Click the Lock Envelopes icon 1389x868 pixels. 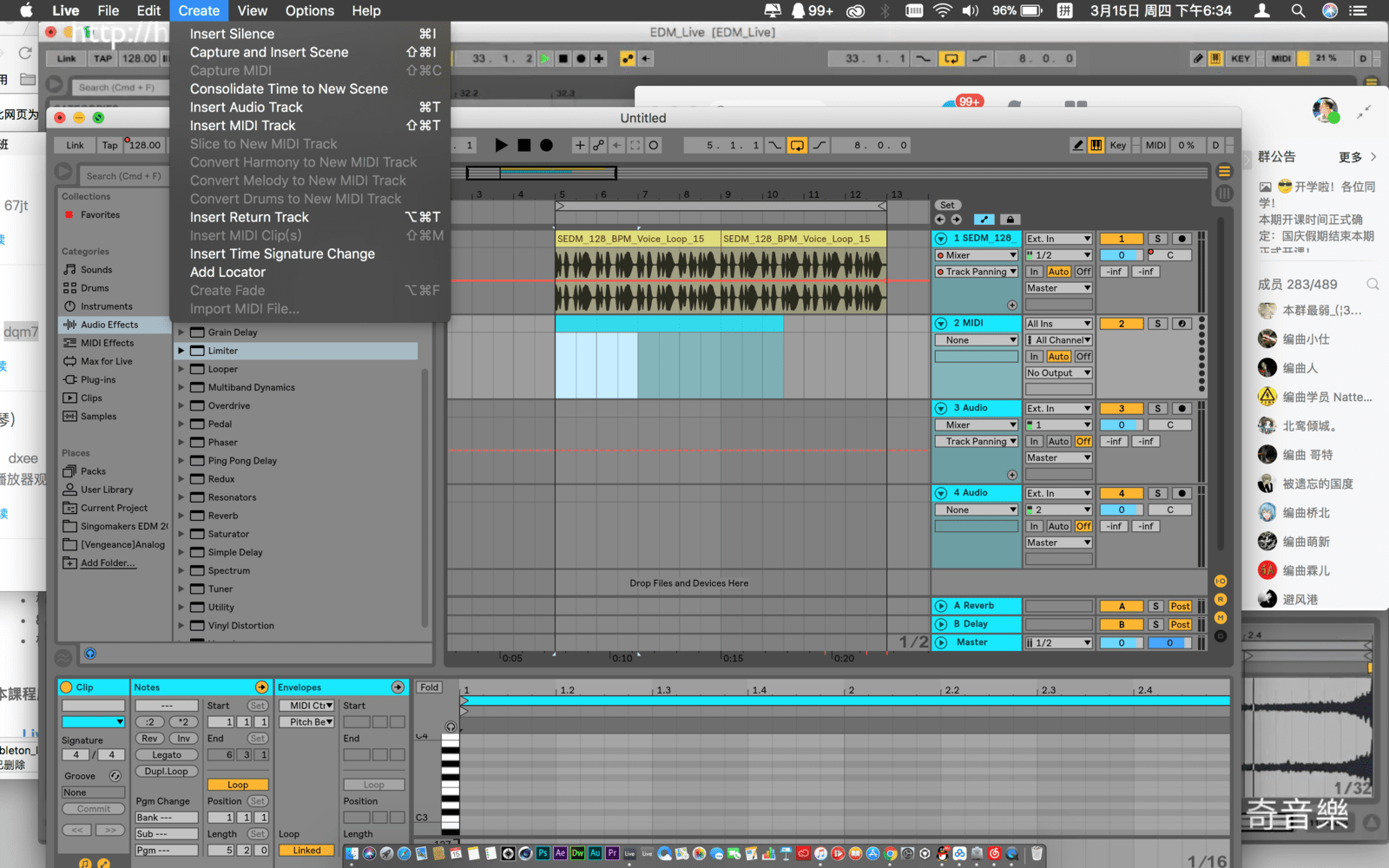pos(1010,219)
